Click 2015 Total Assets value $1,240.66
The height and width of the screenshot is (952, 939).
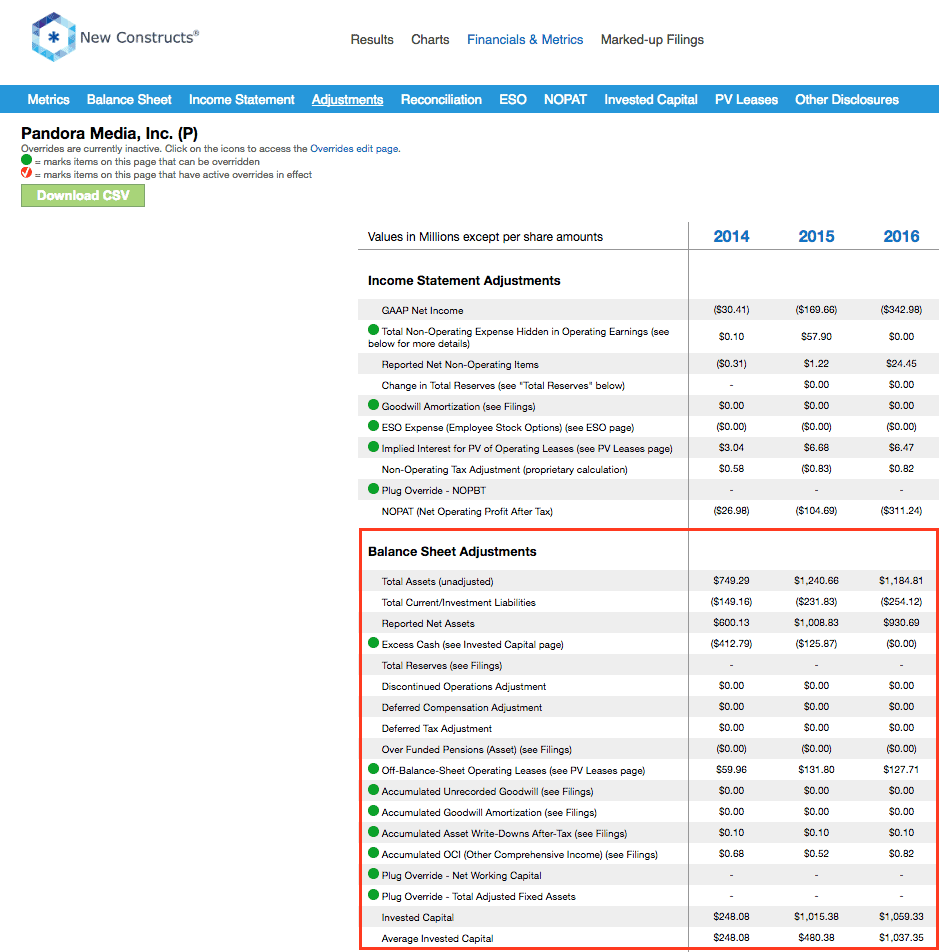pyautogui.click(x=816, y=581)
